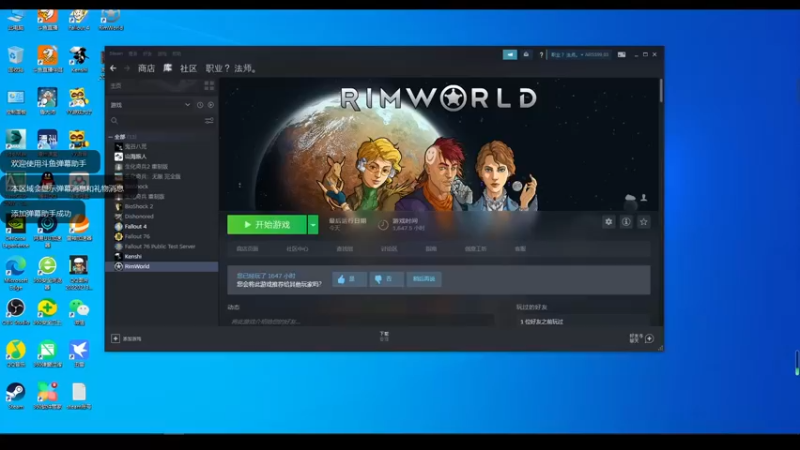Viewport: 800px width, 450px height.
Task: Click the activity post input field under 动态
Action: pyautogui.click(x=361, y=321)
